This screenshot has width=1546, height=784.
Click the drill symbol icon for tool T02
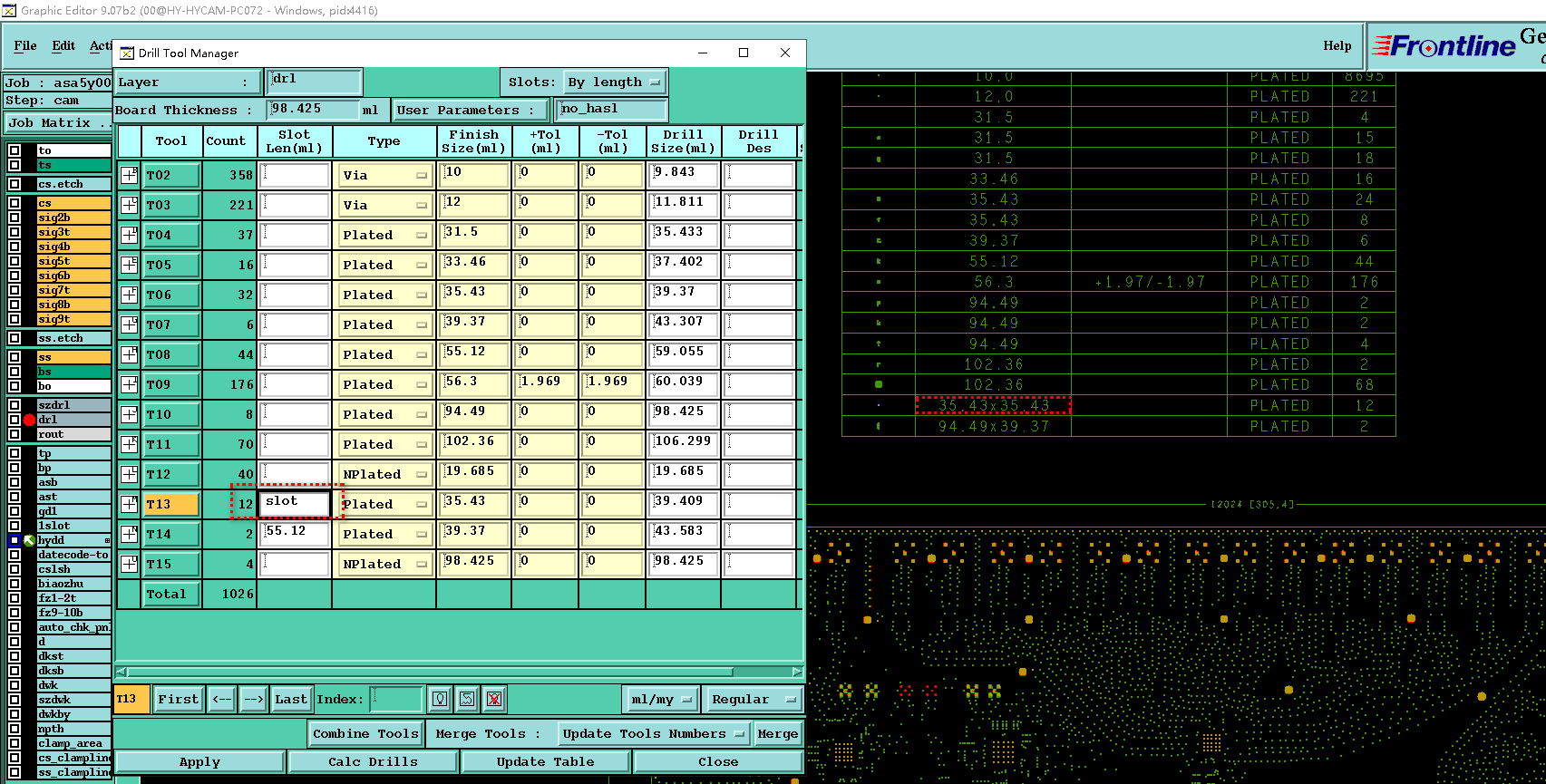129,175
